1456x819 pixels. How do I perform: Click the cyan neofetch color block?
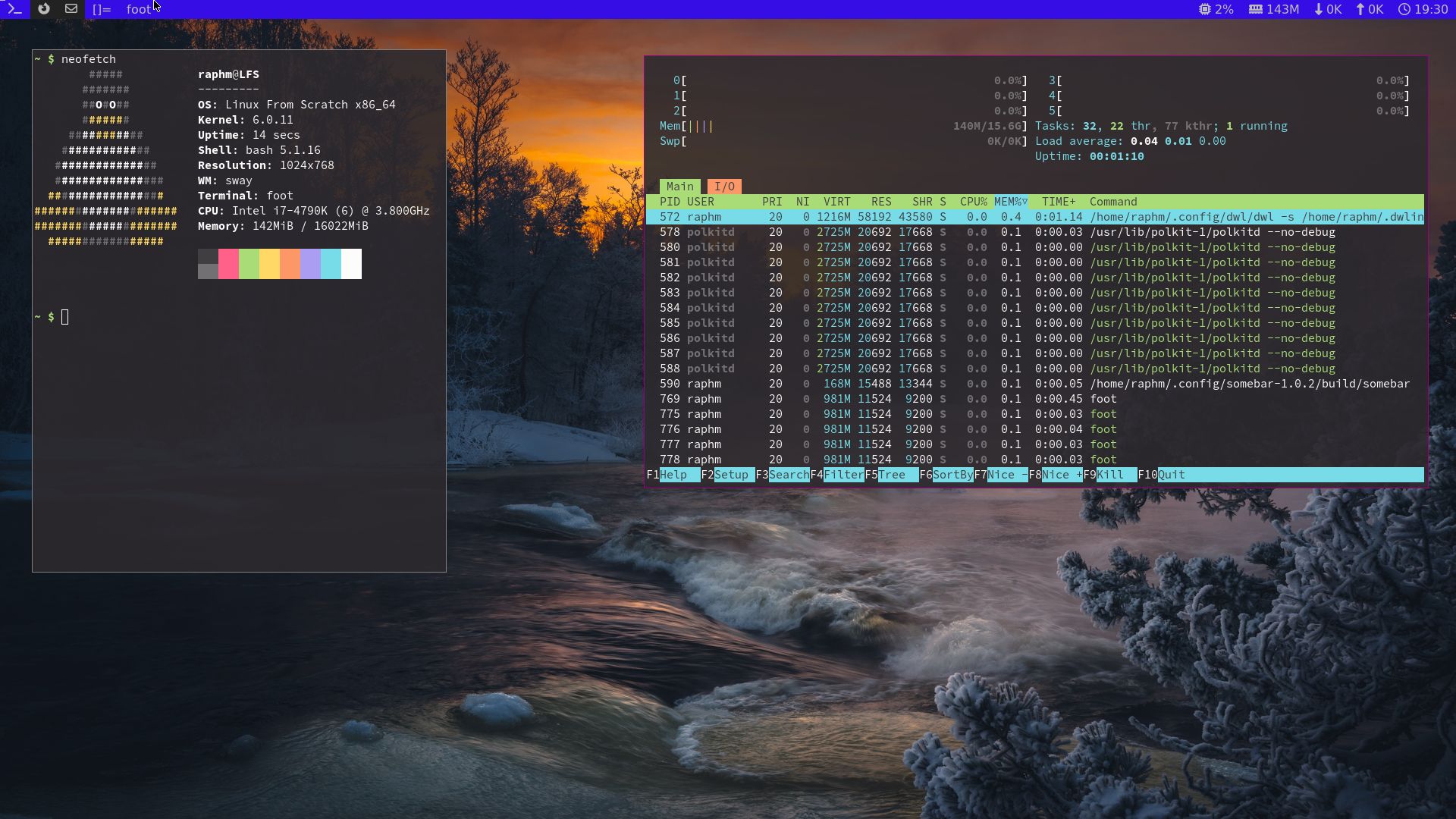[331, 264]
